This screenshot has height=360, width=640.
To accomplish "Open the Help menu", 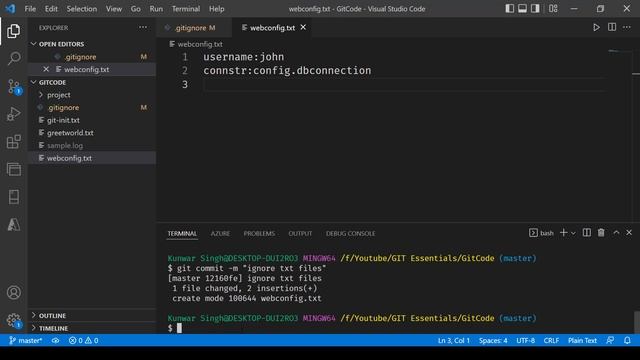I will point(217,9).
